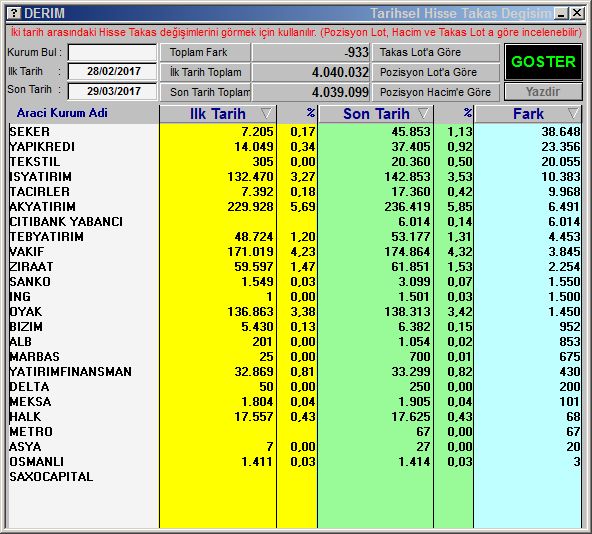Screen dimensions: 592x534
Task: Select the ISYATIRIM row
Action: [x=294, y=176]
